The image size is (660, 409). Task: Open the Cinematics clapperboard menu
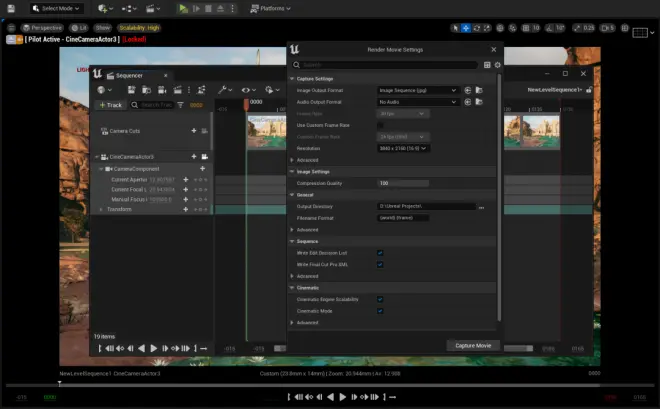[x=153, y=8]
